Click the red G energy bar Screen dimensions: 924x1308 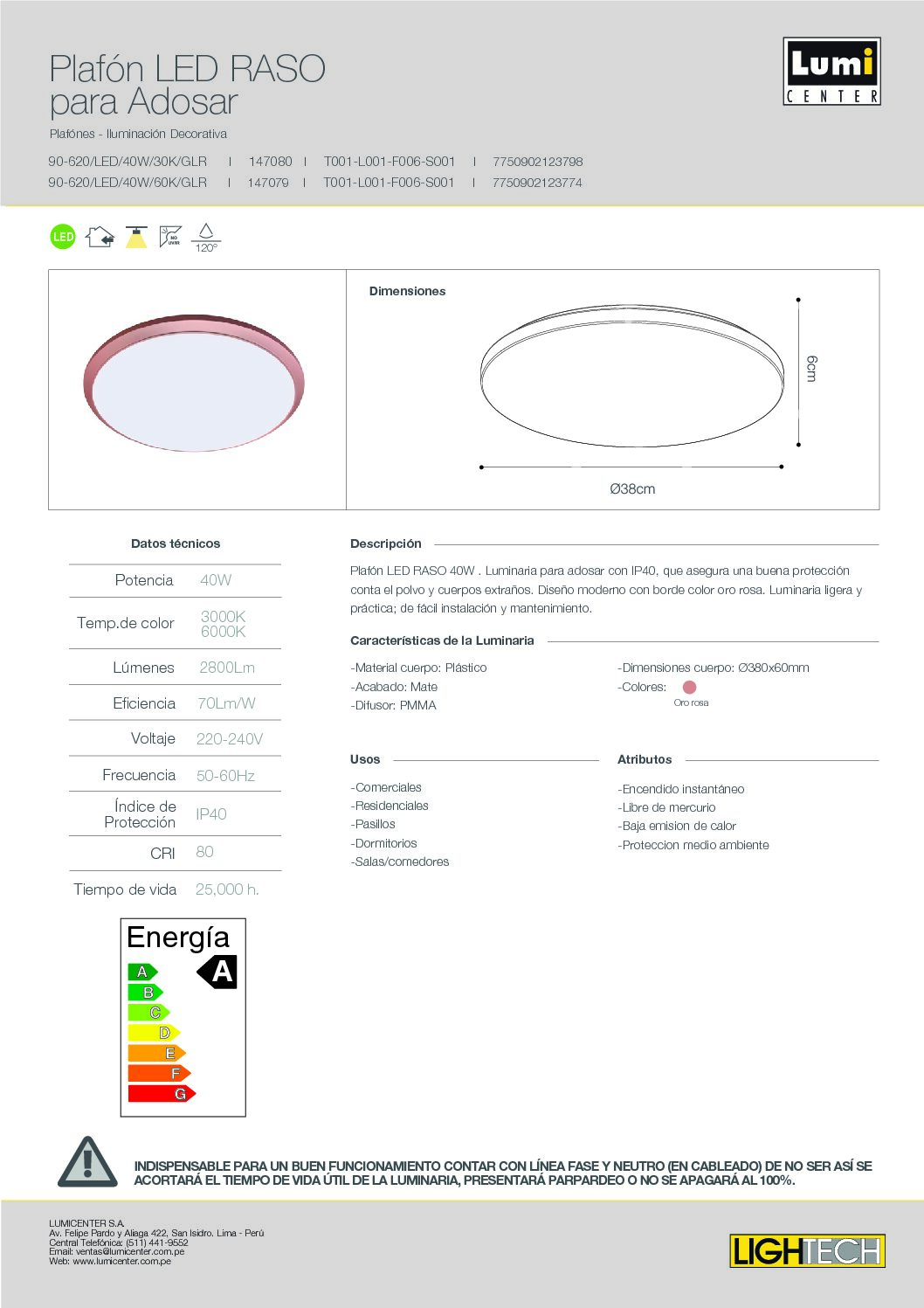(x=162, y=1093)
